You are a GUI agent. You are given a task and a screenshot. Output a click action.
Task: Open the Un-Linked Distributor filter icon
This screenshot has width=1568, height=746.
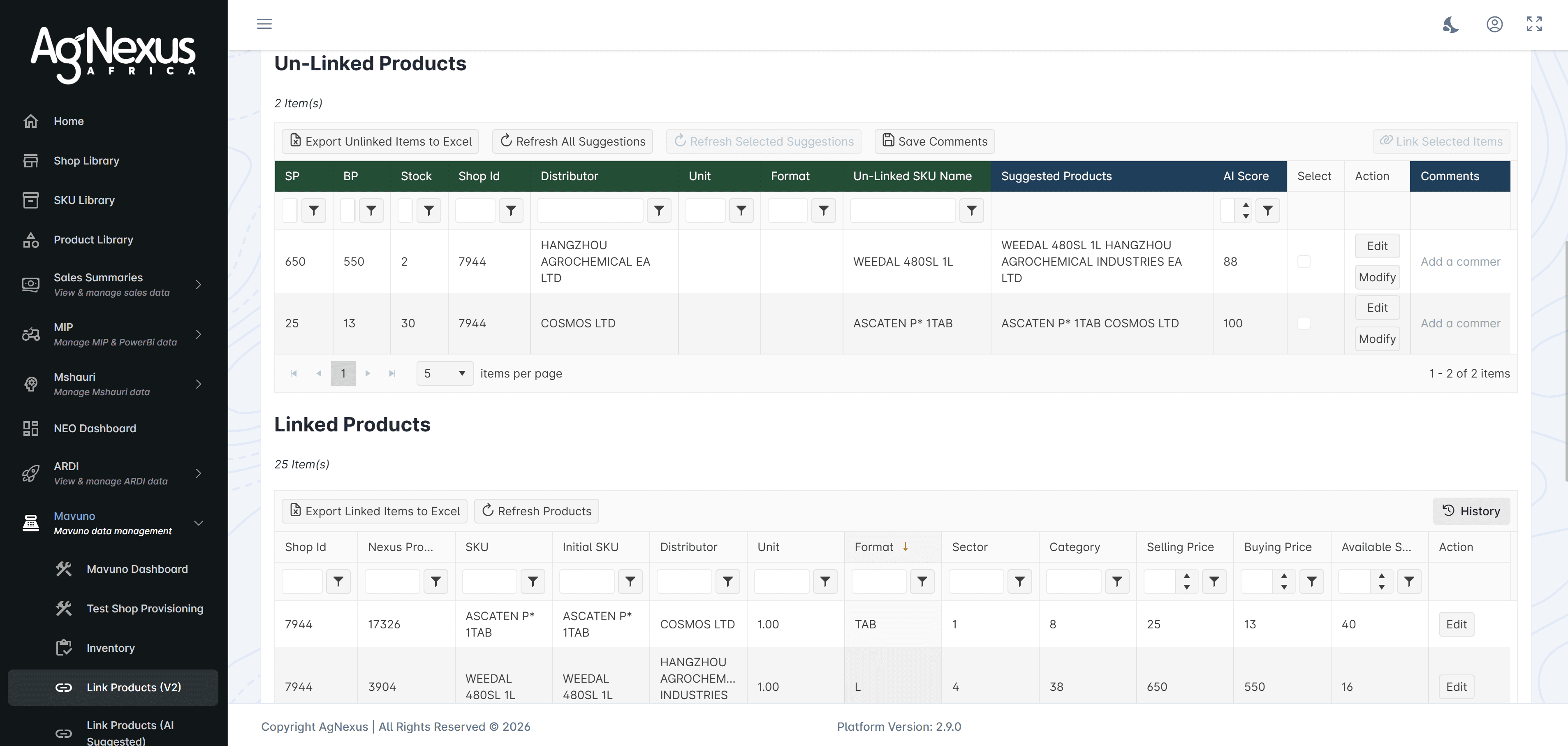tap(659, 211)
